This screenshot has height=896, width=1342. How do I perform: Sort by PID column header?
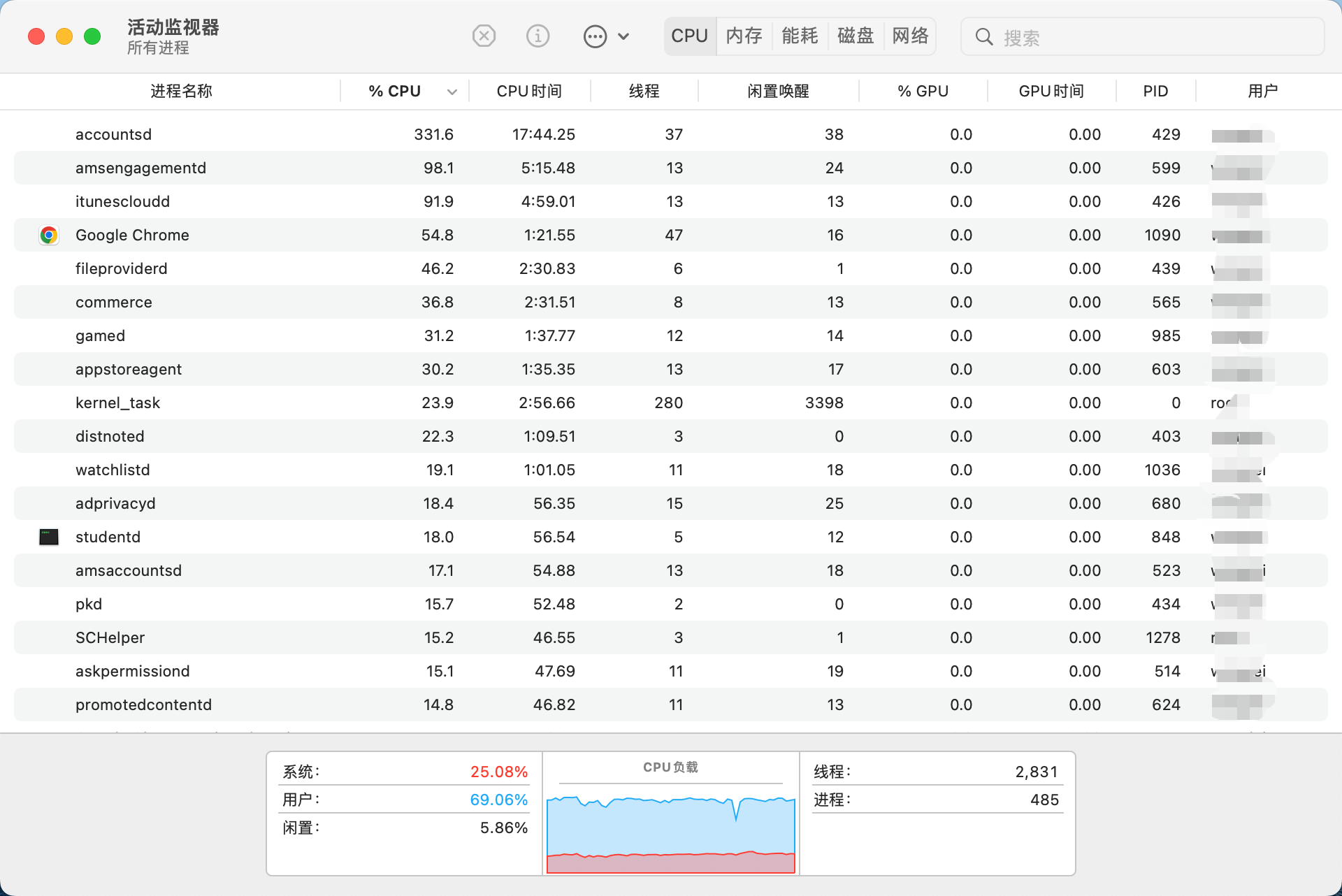point(1155,92)
